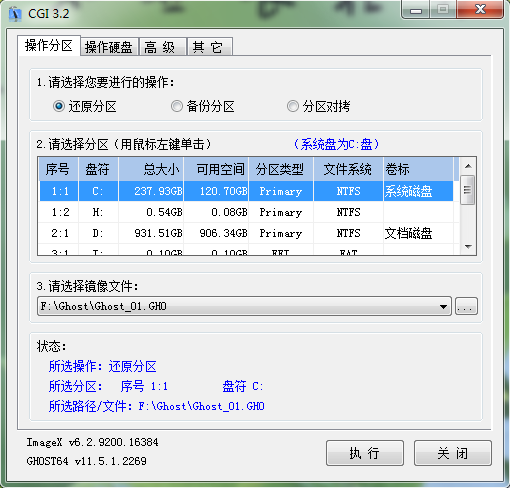510x488 pixels.
Task: Click the GHOST64 v11.5.1.2269 version text
Action: tap(86, 461)
